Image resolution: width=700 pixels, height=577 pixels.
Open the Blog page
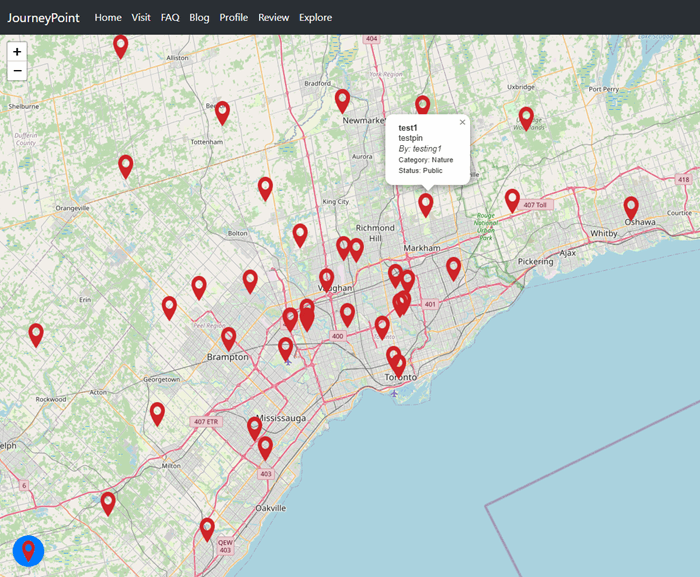pyautogui.click(x=199, y=17)
